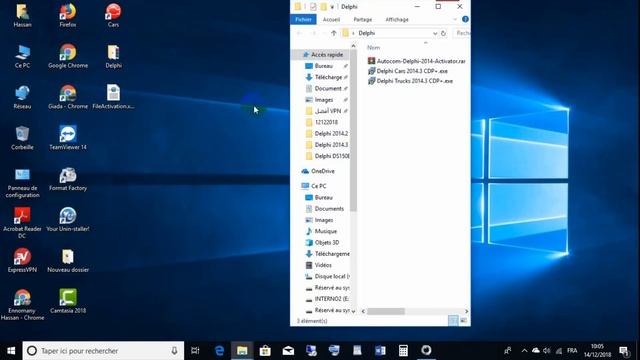Select Autocom-Delphi-2014-Activator.rar file
Image resolution: width=640 pixels, height=360 pixels.
[x=417, y=61]
